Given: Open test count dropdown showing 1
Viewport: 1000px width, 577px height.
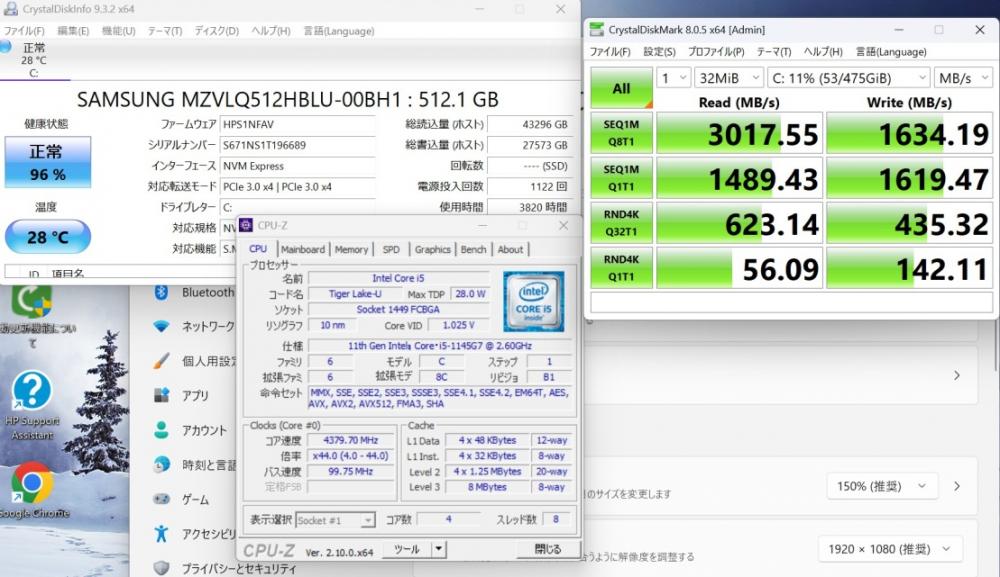Looking at the screenshot, I should click(673, 78).
